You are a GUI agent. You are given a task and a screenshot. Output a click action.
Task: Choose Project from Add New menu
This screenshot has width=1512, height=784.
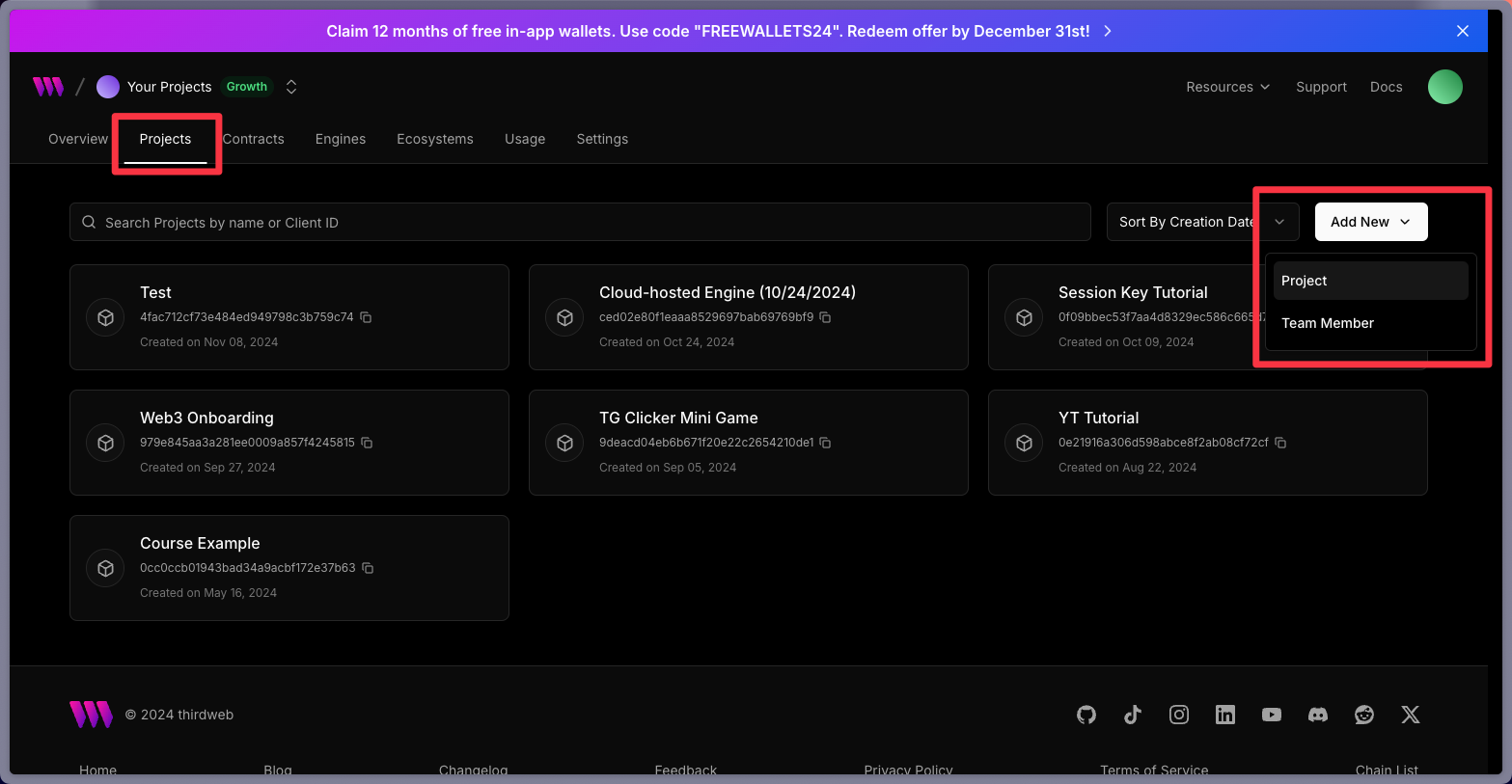click(1370, 281)
